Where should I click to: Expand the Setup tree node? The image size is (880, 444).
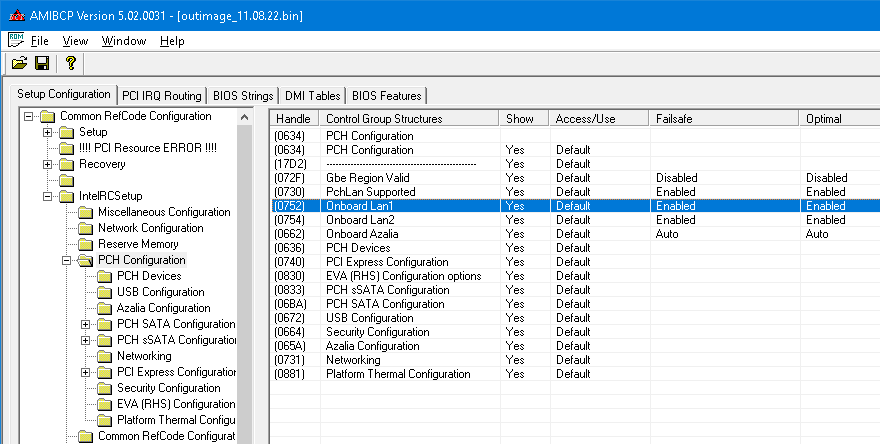coord(47,132)
